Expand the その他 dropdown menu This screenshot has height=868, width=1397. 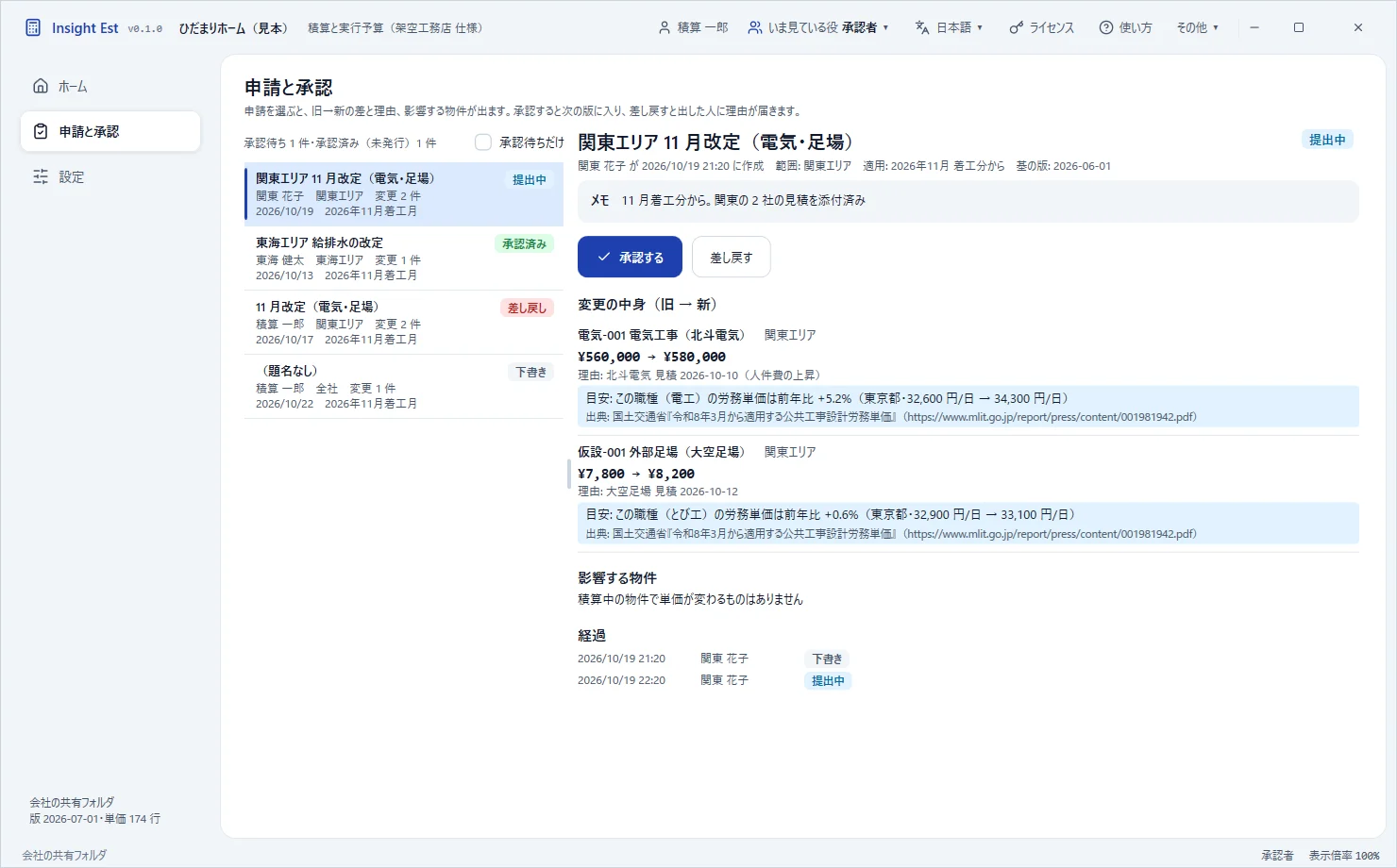[1197, 27]
